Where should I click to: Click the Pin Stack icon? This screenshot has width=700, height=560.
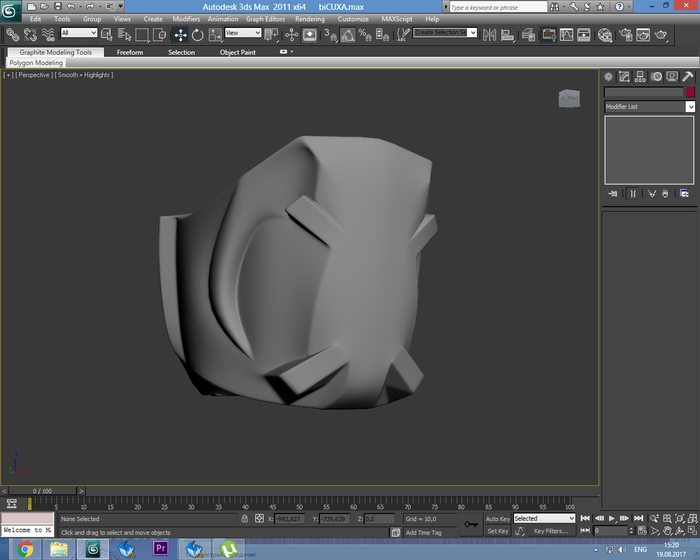click(613, 193)
